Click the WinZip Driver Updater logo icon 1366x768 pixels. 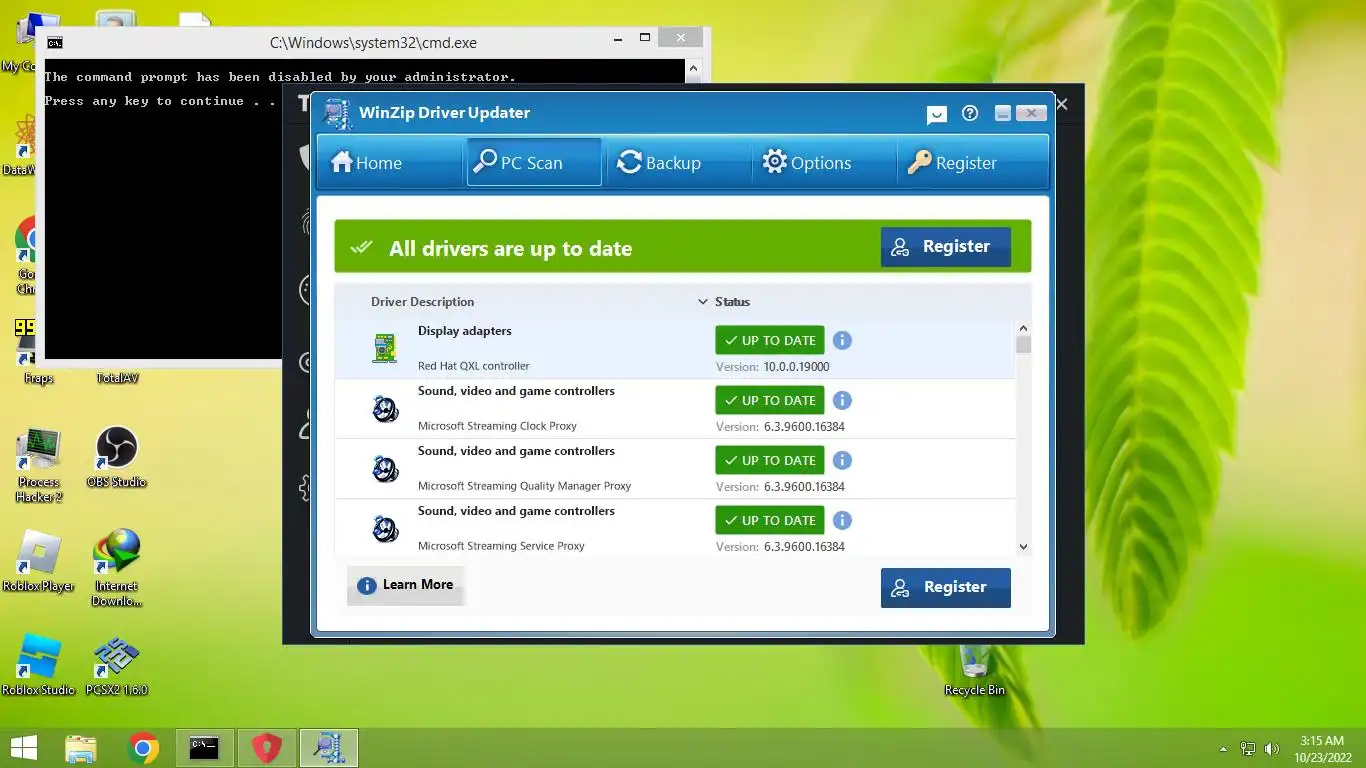click(x=338, y=113)
